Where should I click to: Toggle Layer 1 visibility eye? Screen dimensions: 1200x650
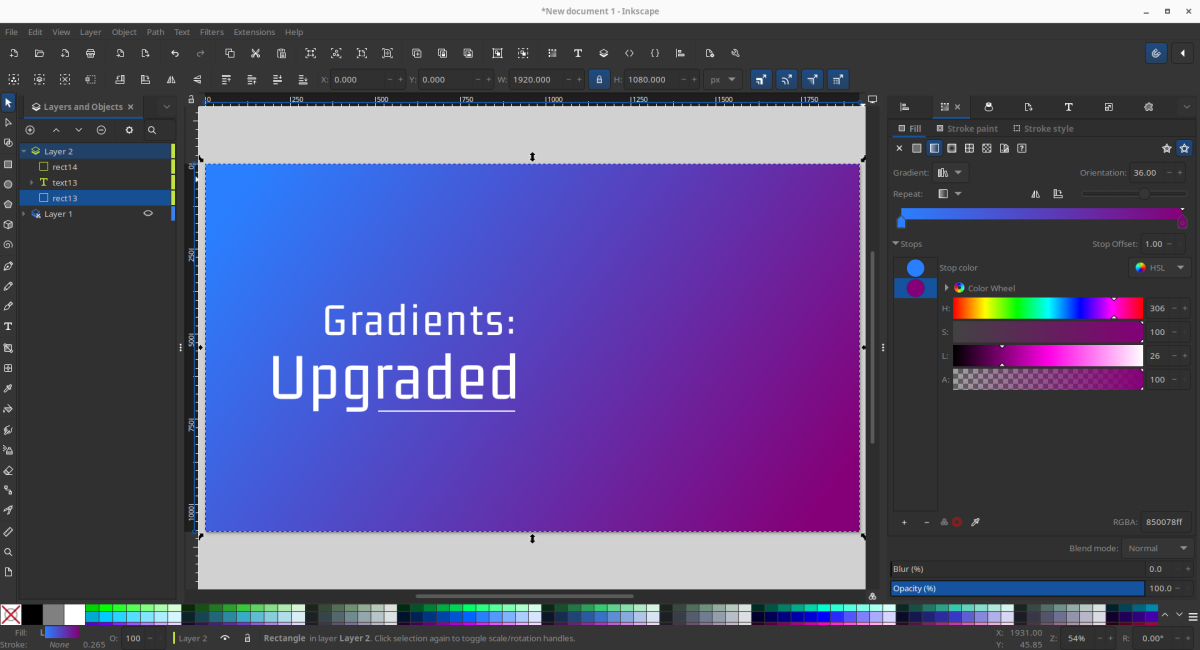point(148,214)
